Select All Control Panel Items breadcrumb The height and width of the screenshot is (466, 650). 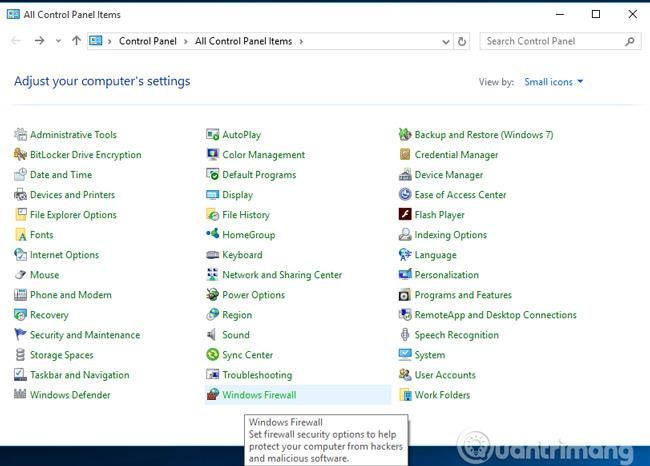coord(243,41)
